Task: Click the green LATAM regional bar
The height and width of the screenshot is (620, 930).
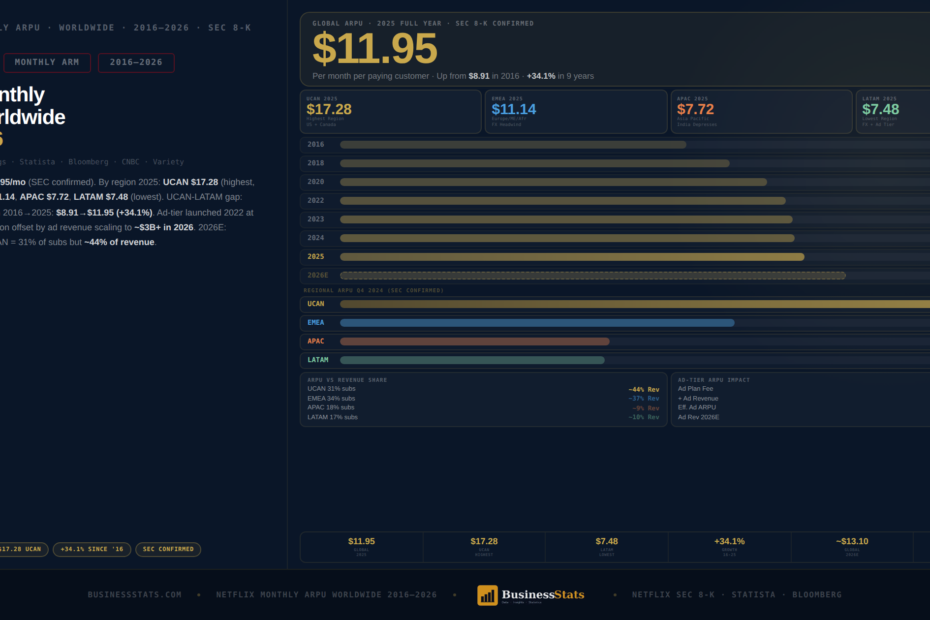Action: (472, 360)
